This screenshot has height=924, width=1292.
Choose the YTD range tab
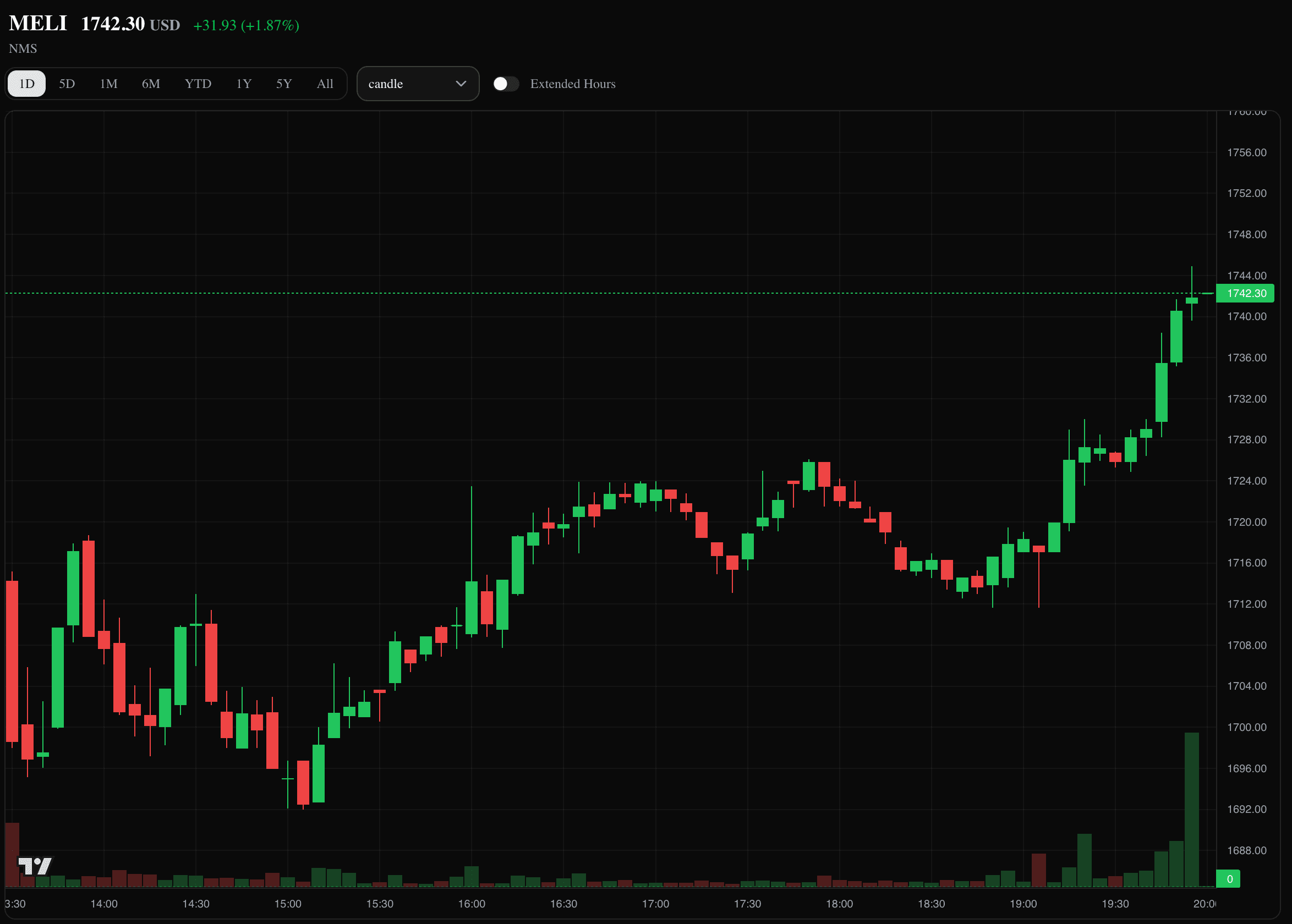(x=198, y=84)
